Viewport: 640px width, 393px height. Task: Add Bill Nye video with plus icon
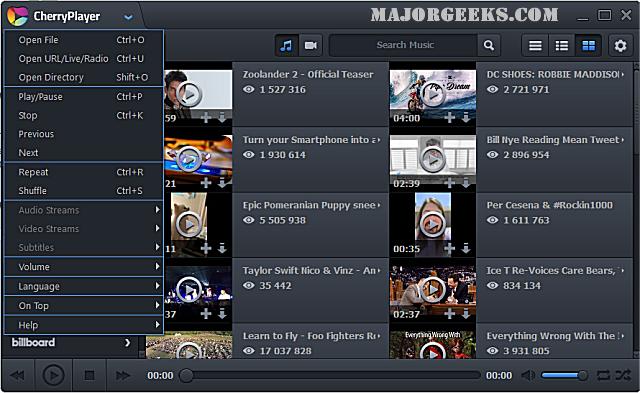449,183
